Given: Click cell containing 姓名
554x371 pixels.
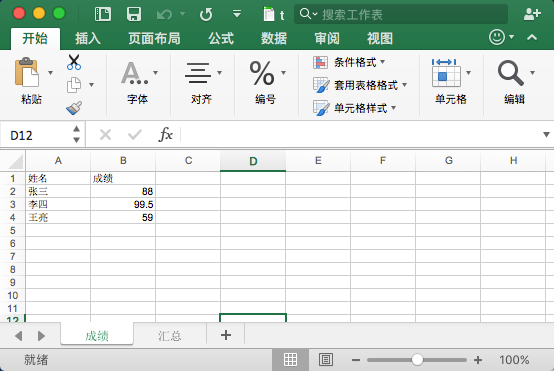Looking at the screenshot, I should [x=58, y=178].
